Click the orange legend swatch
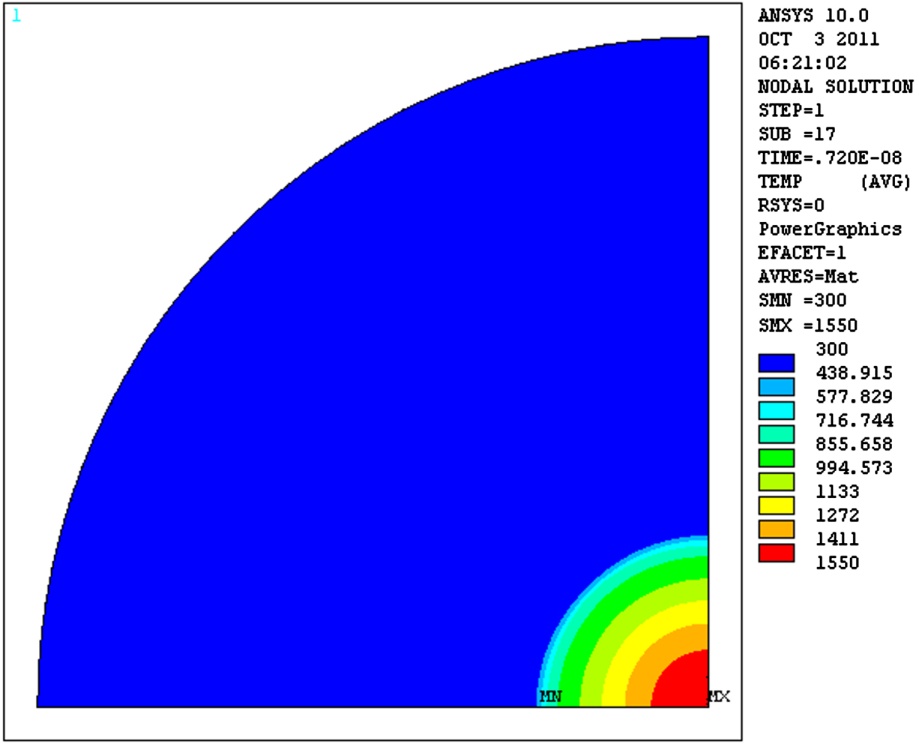This screenshot has height=744, width=919. pyautogui.click(x=776, y=528)
